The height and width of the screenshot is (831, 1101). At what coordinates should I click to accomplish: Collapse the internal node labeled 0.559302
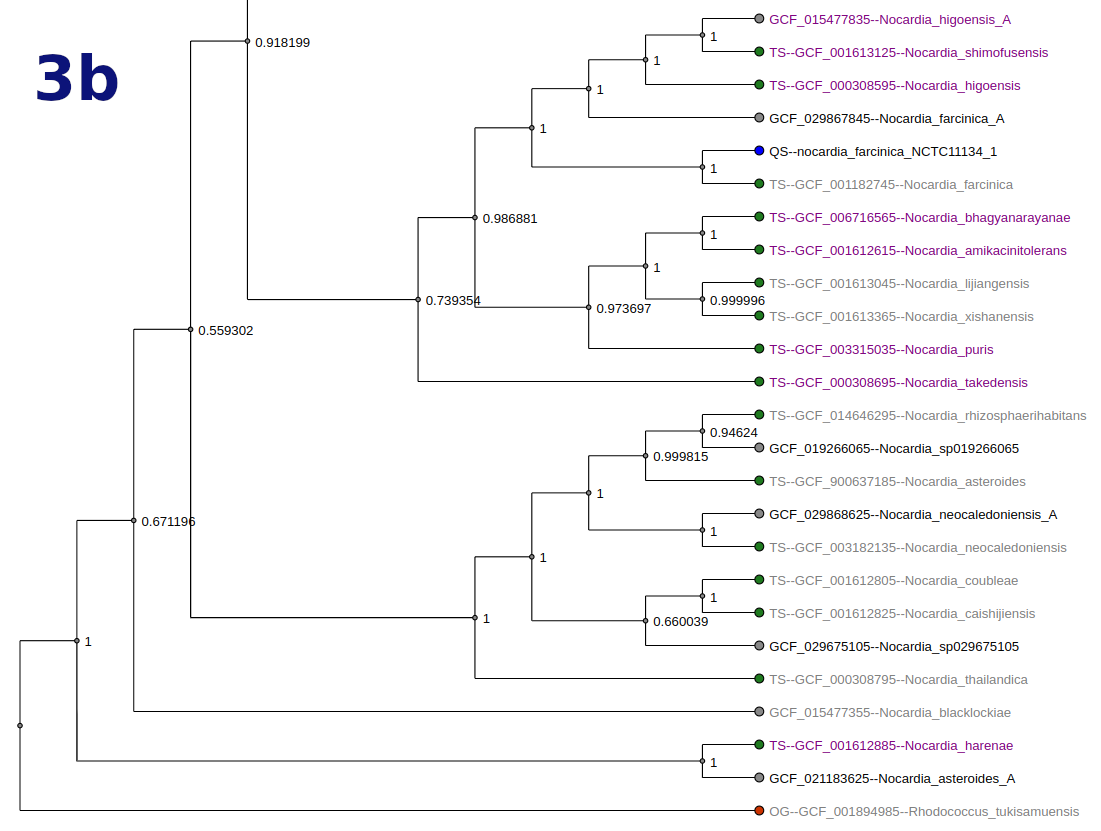click(190, 329)
